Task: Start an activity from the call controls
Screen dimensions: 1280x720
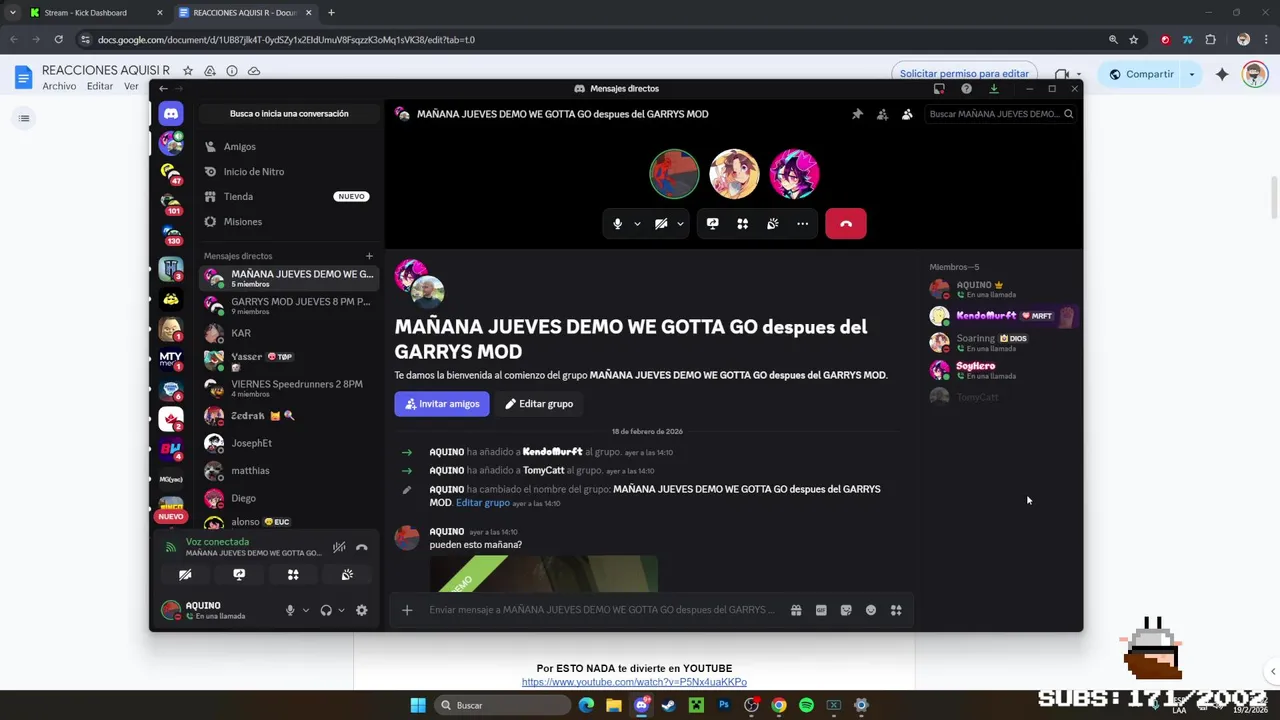Action: (x=742, y=224)
